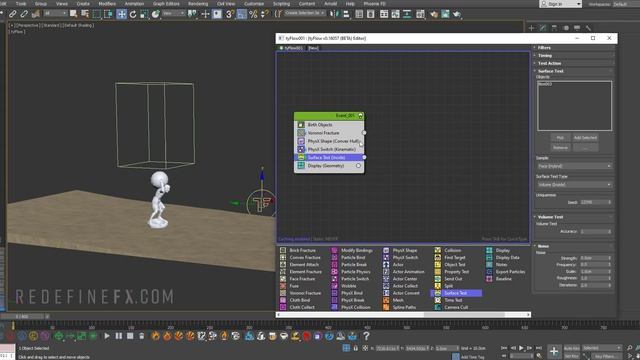
Task: Click the Add Selected button
Action: coord(585,138)
